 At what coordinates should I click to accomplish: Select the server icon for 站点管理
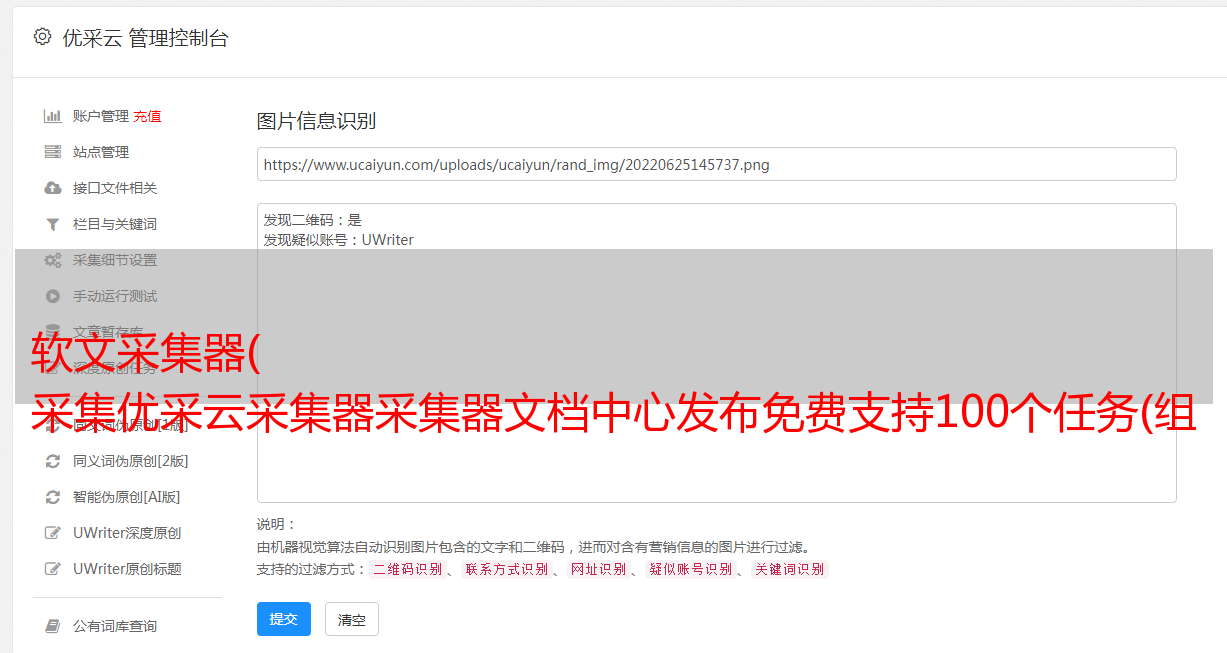(53, 152)
